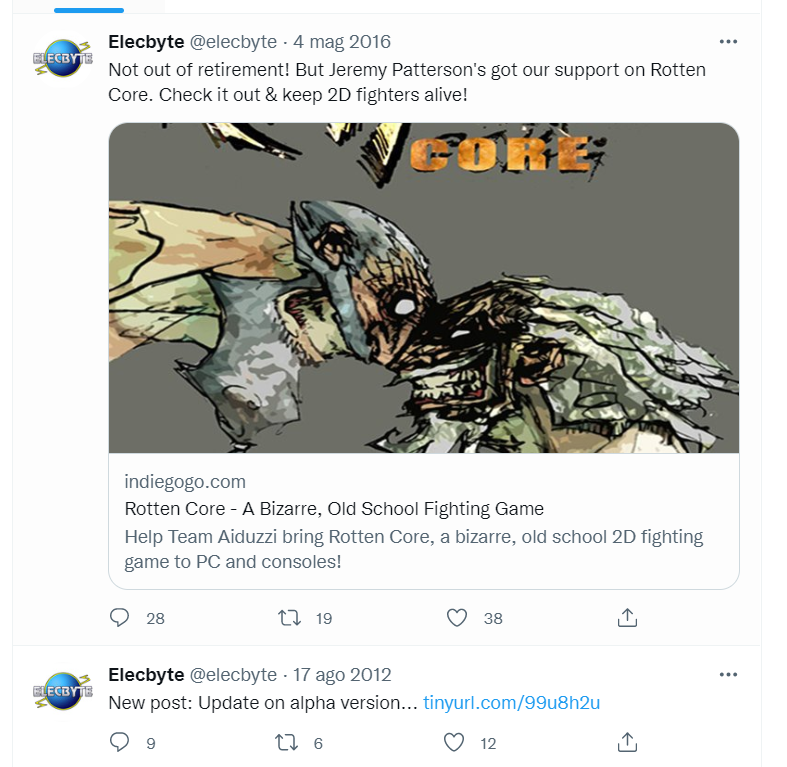This screenshot has height=767, width=787.
Task: Retweet the Rotten Core tweet
Action: 289,618
